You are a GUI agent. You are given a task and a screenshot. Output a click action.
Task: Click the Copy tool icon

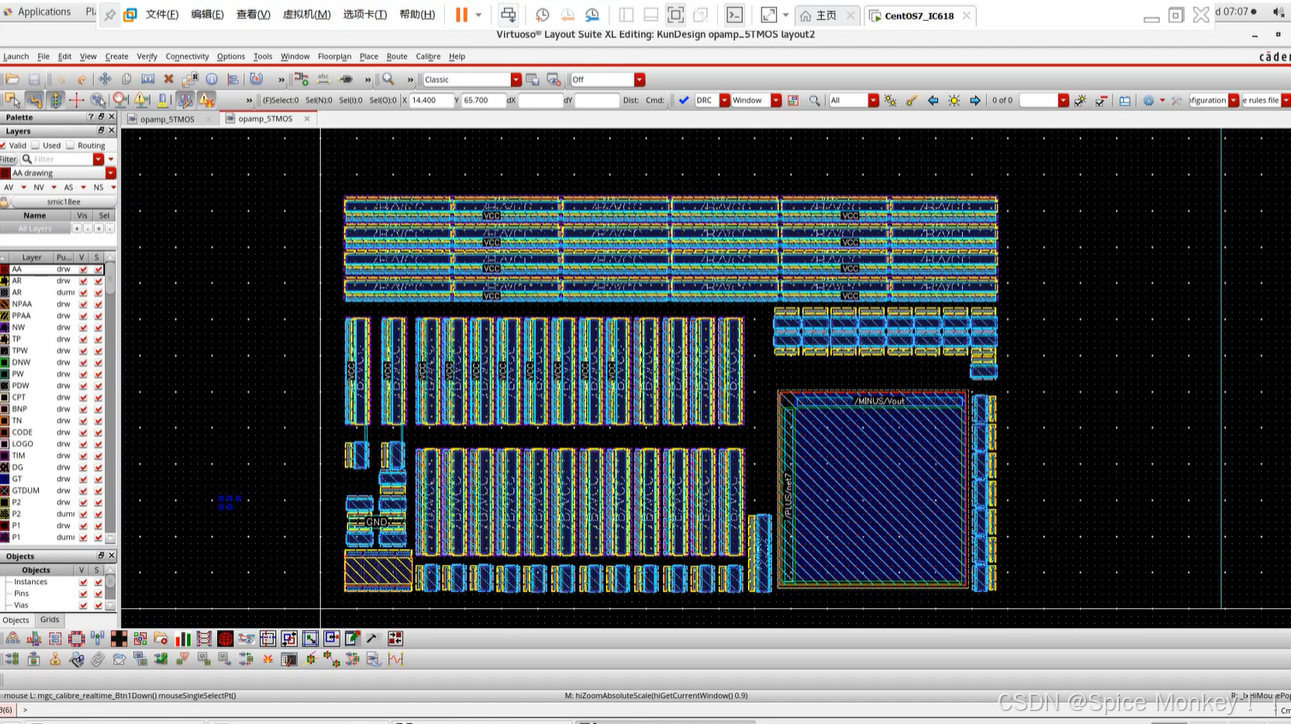click(126, 79)
